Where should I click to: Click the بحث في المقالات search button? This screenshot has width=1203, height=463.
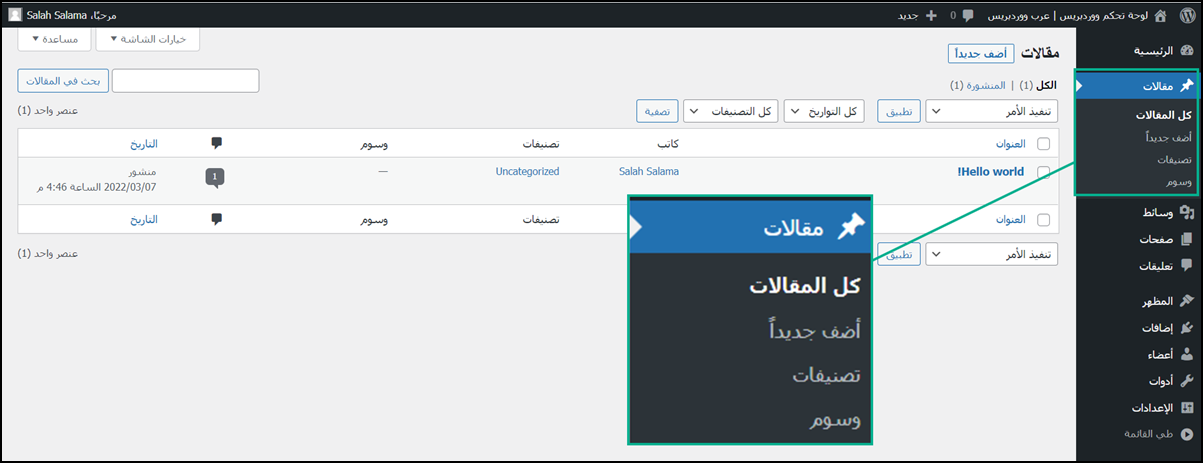(x=63, y=81)
